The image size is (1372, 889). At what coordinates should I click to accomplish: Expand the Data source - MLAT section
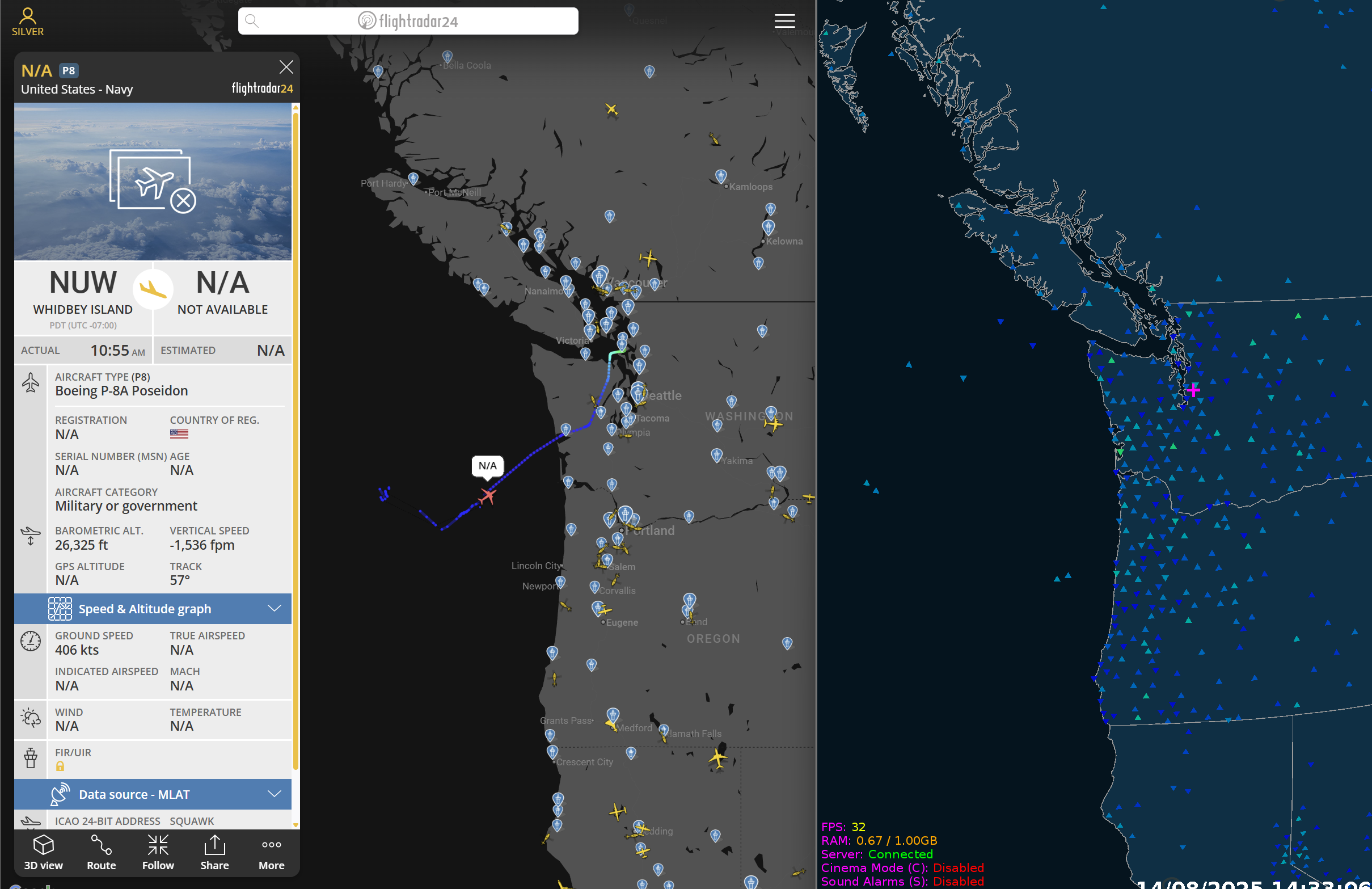click(134, 794)
